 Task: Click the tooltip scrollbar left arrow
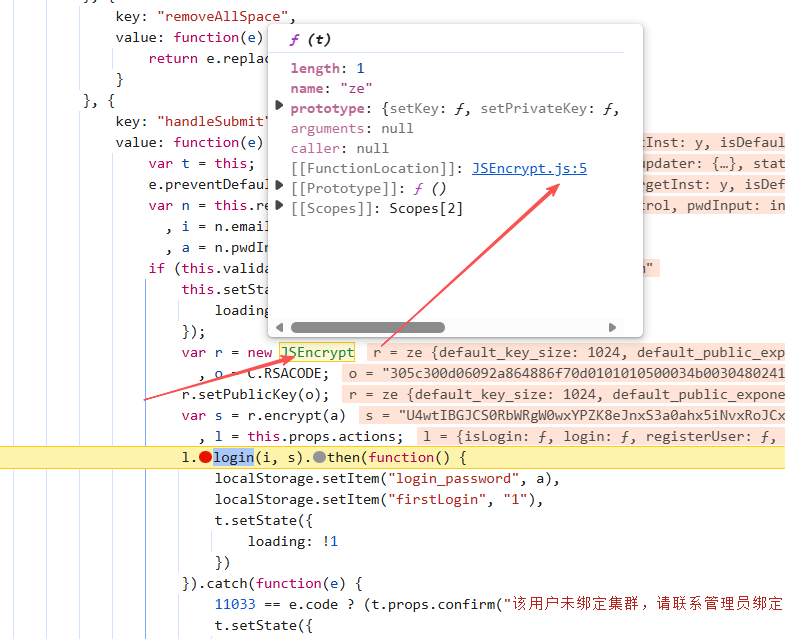279,328
